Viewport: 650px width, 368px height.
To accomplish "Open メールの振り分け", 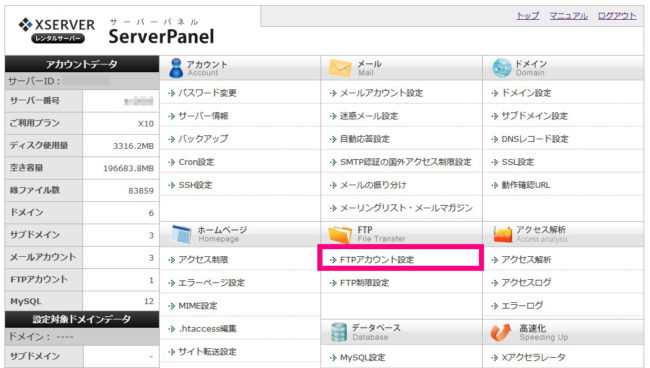I will [x=373, y=185].
